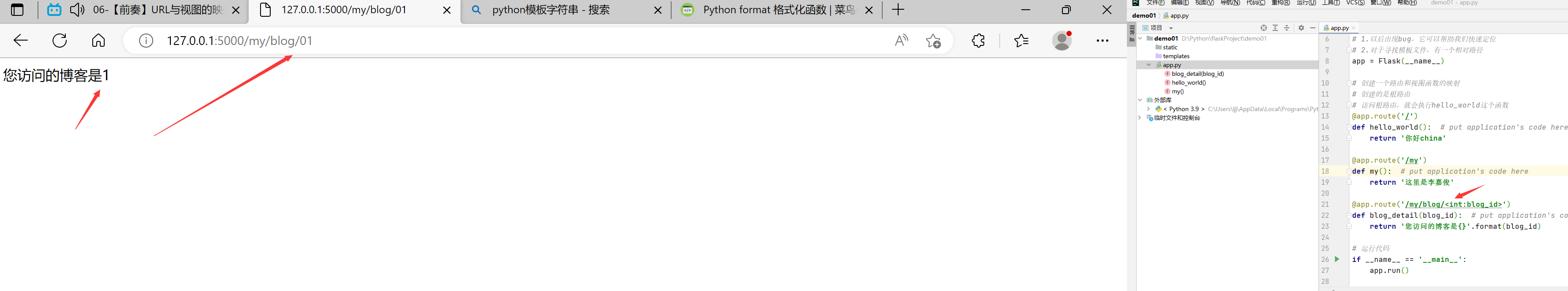Click the browser Home icon
The image size is (1568, 291).
coord(98,40)
